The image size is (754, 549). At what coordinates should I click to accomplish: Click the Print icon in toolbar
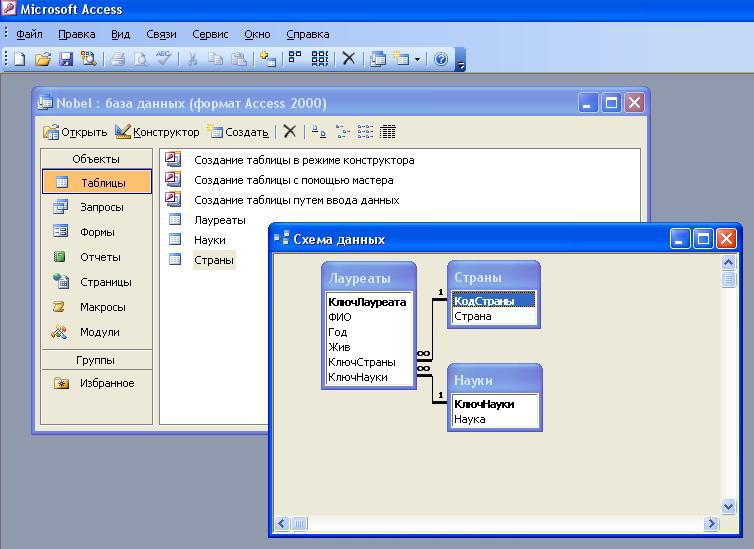[117, 59]
